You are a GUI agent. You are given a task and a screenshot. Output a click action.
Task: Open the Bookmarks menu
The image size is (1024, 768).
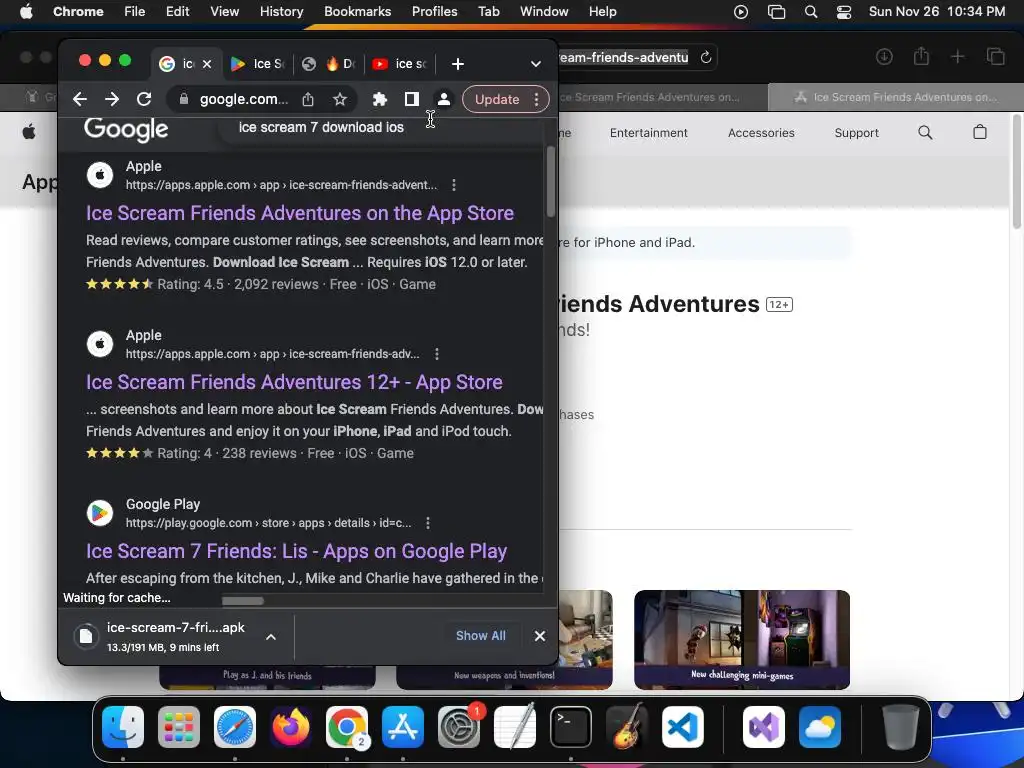[357, 11]
